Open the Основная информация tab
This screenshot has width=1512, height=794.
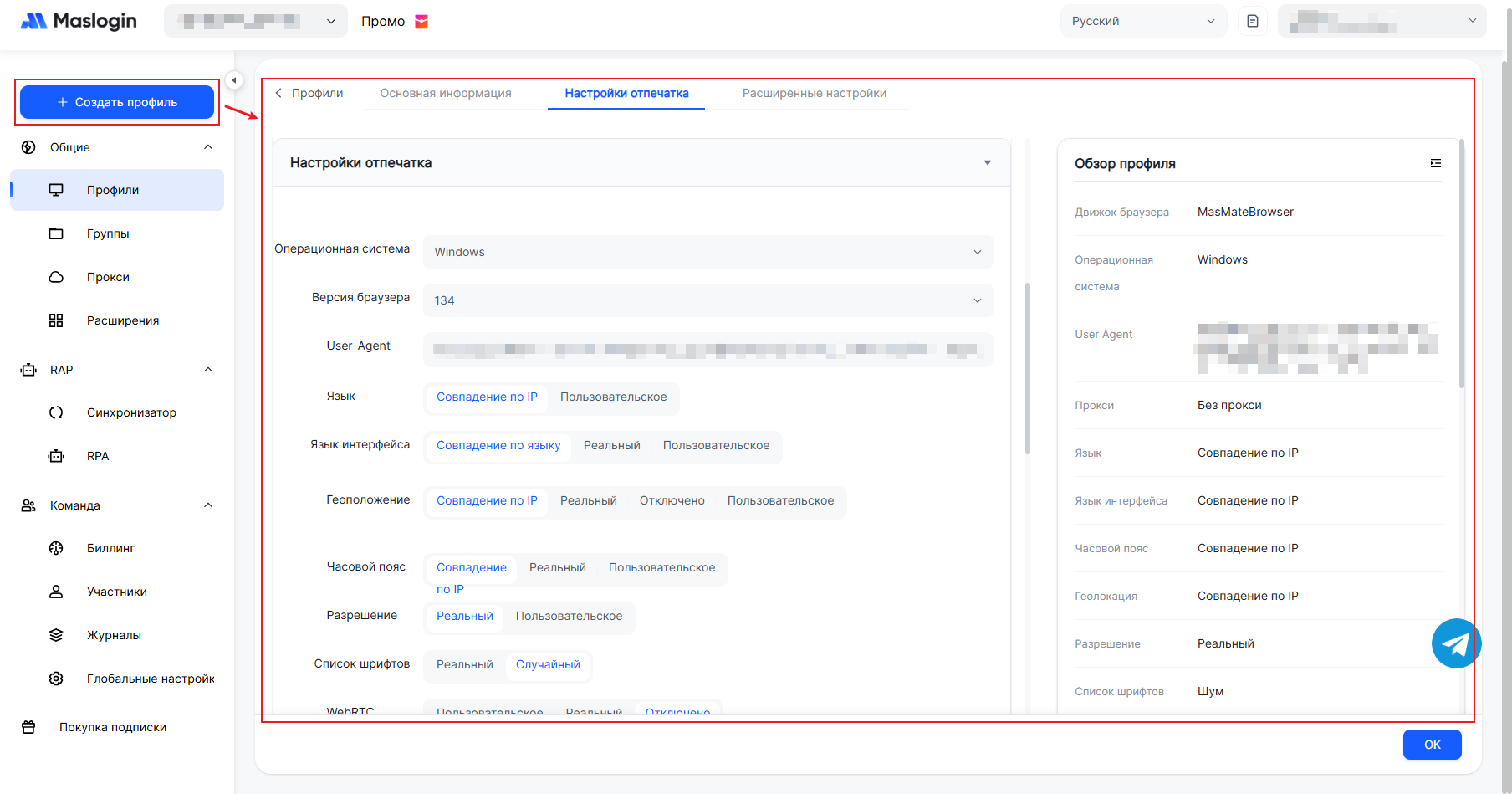pos(445,94)
